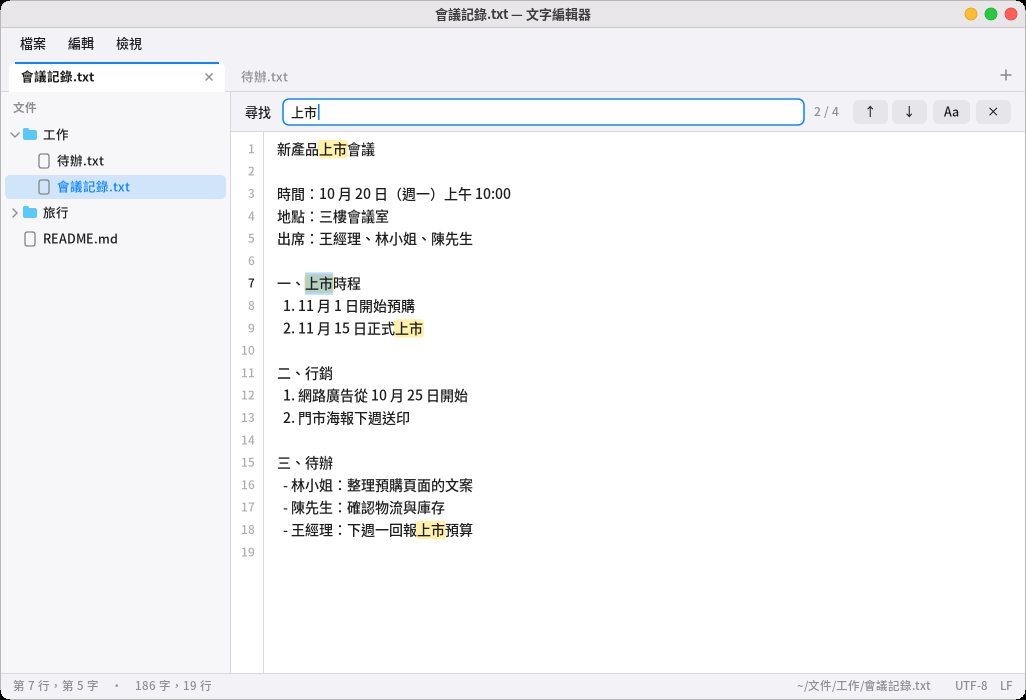Close the find bar

coord(993,112)
